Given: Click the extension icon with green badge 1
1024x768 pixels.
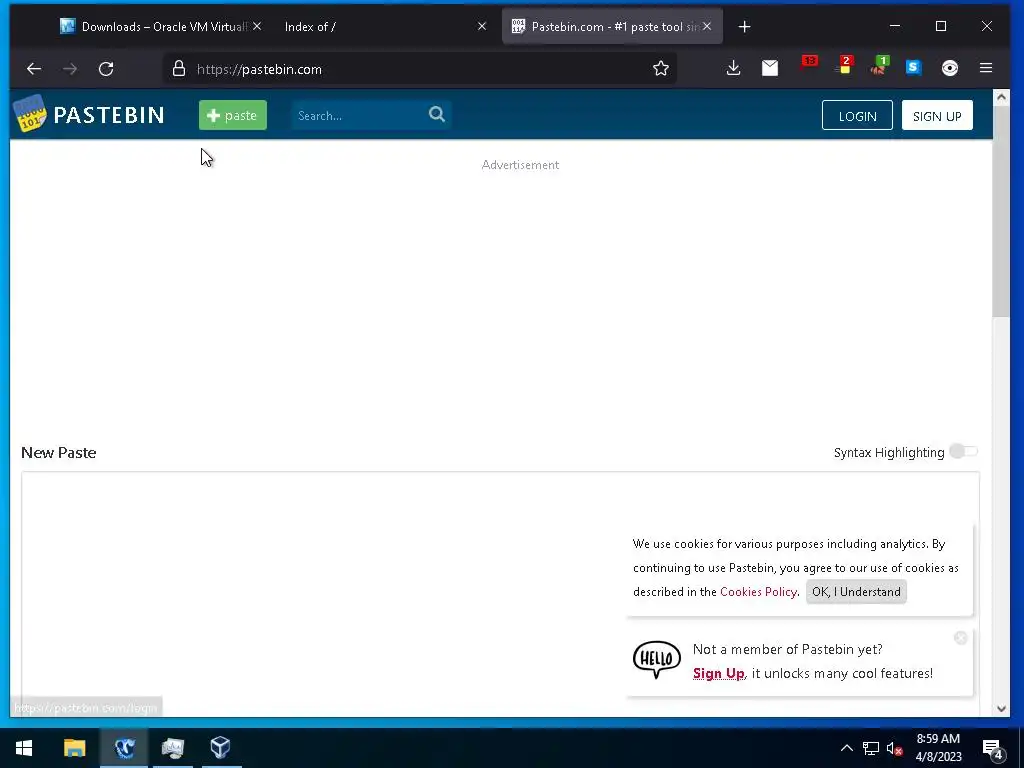Looking at the screenshot, I should [x=880, y=65].
